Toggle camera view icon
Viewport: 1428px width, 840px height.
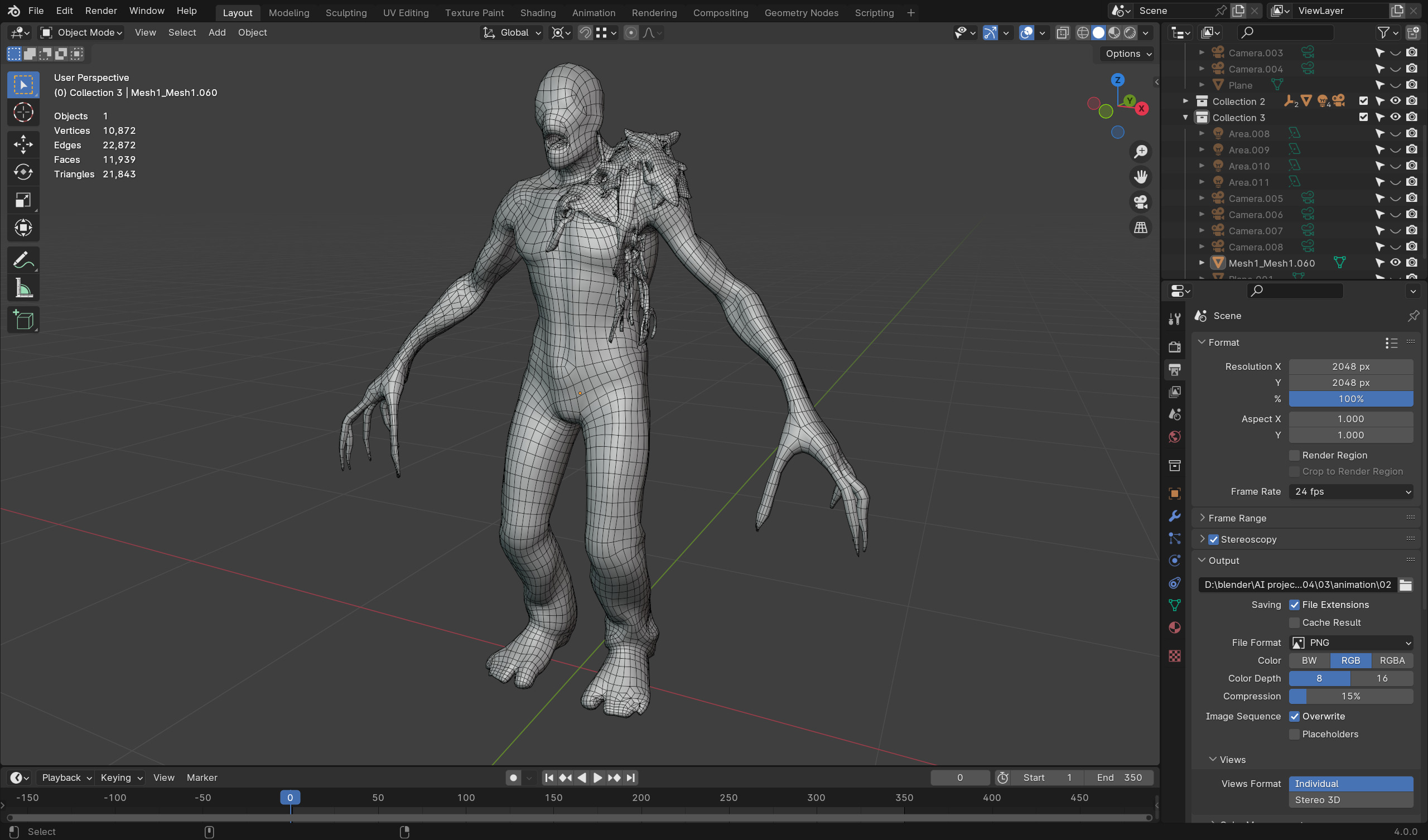pyautogui.click(x=1140, y=202)
